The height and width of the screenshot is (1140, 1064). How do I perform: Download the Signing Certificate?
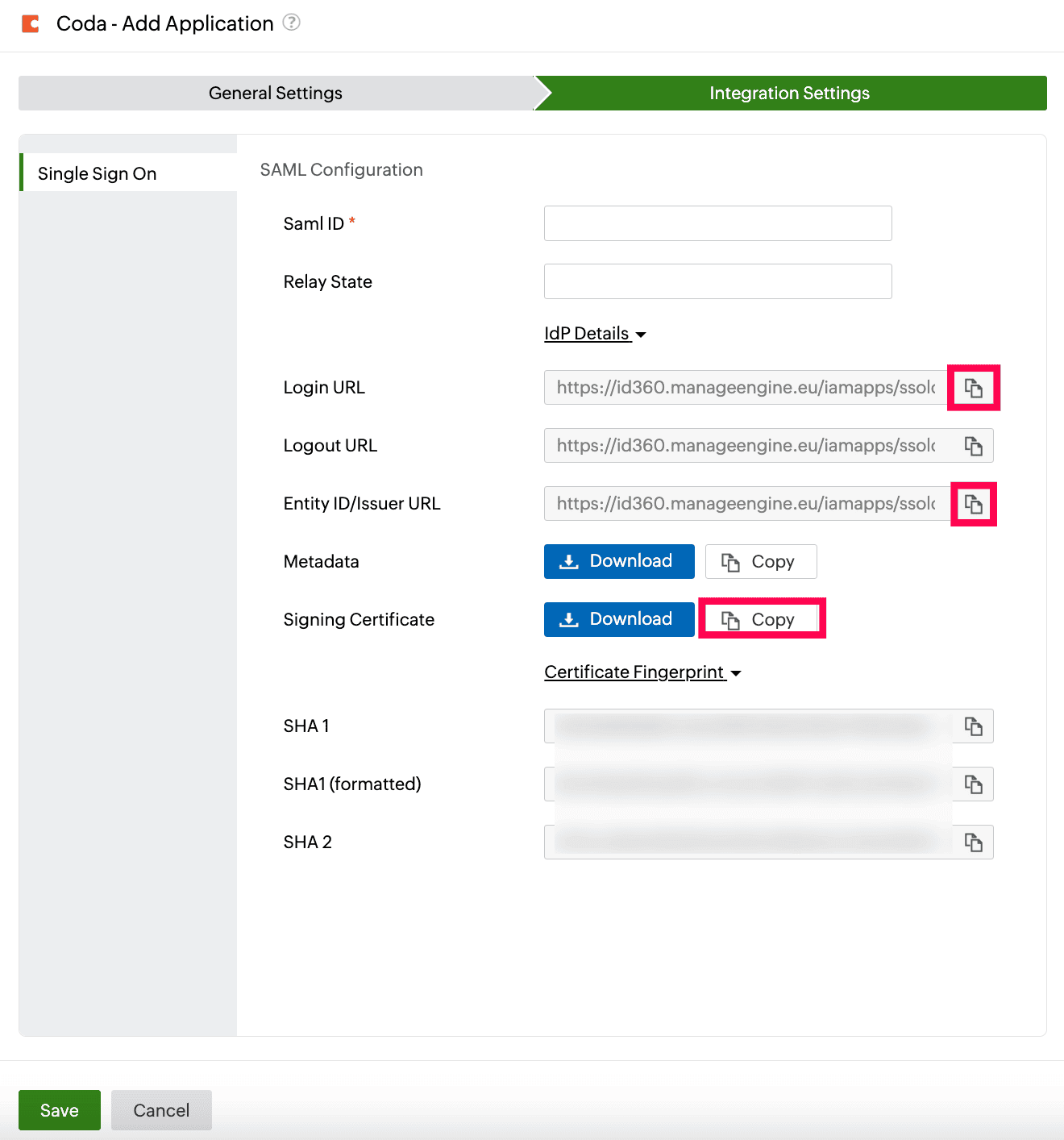(x=619, y=619)
